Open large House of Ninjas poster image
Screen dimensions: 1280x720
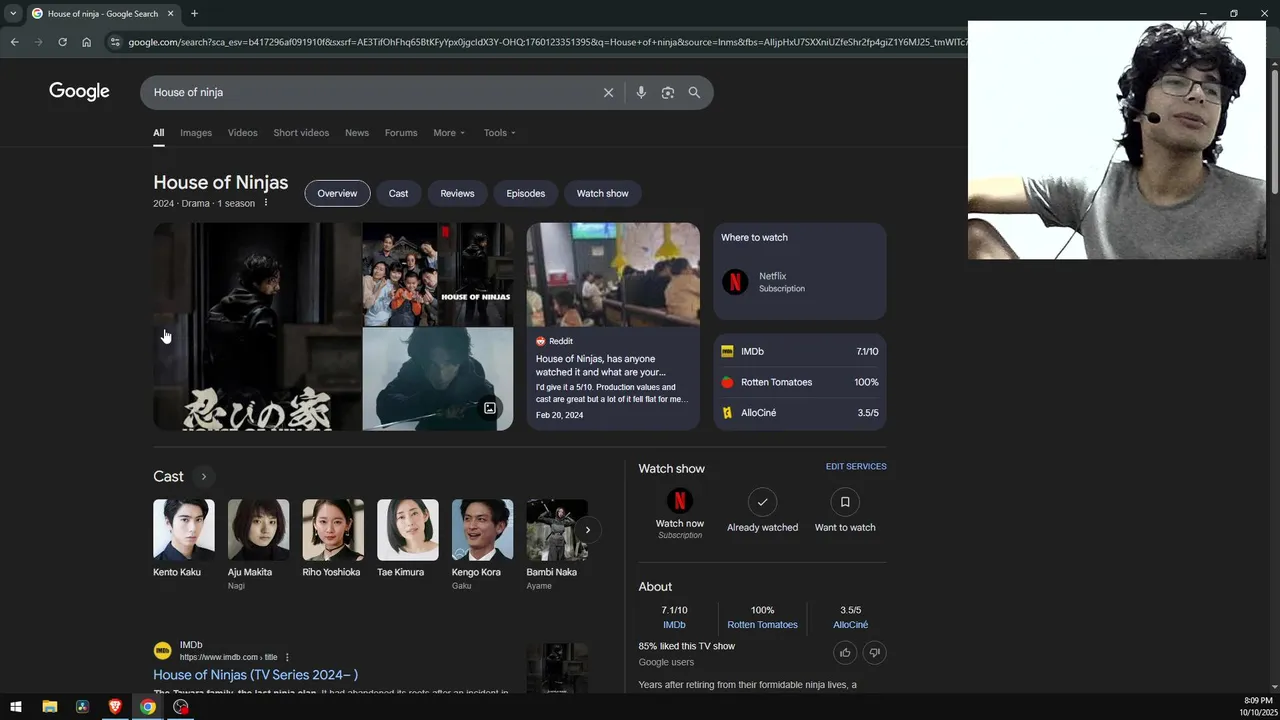point(257,326)
